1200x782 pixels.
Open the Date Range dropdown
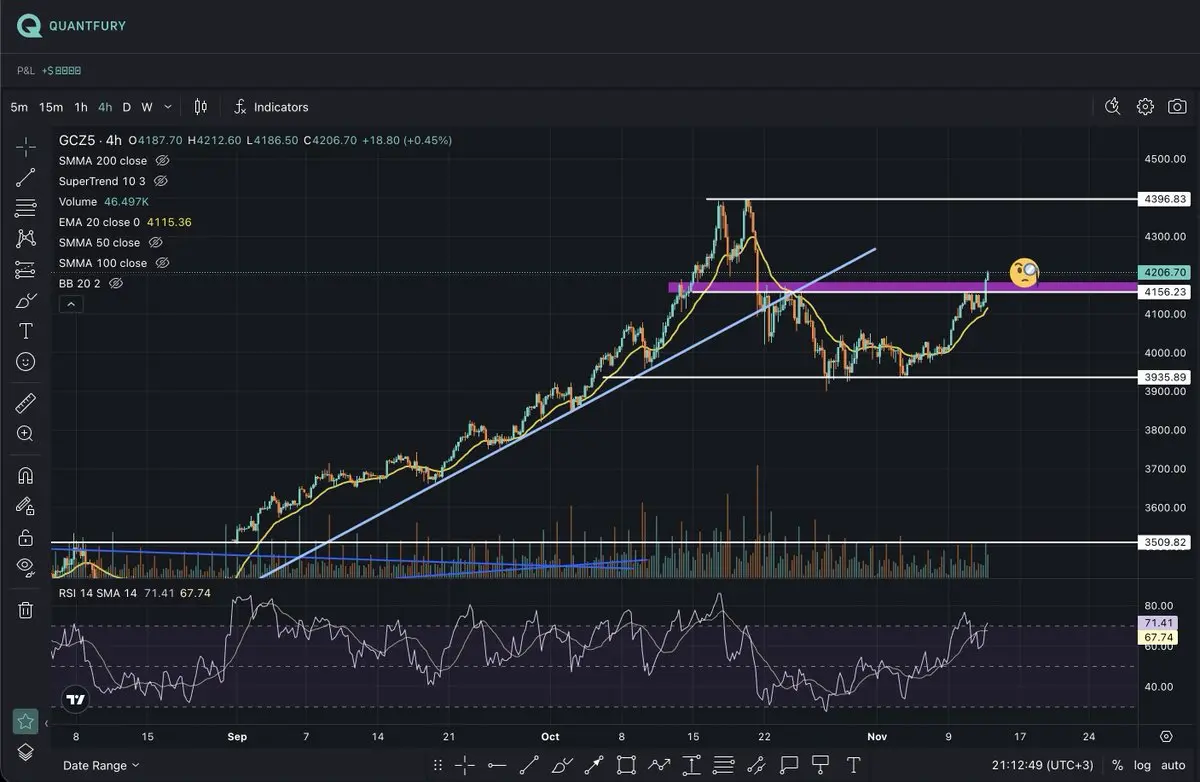[x=101, y=765]
